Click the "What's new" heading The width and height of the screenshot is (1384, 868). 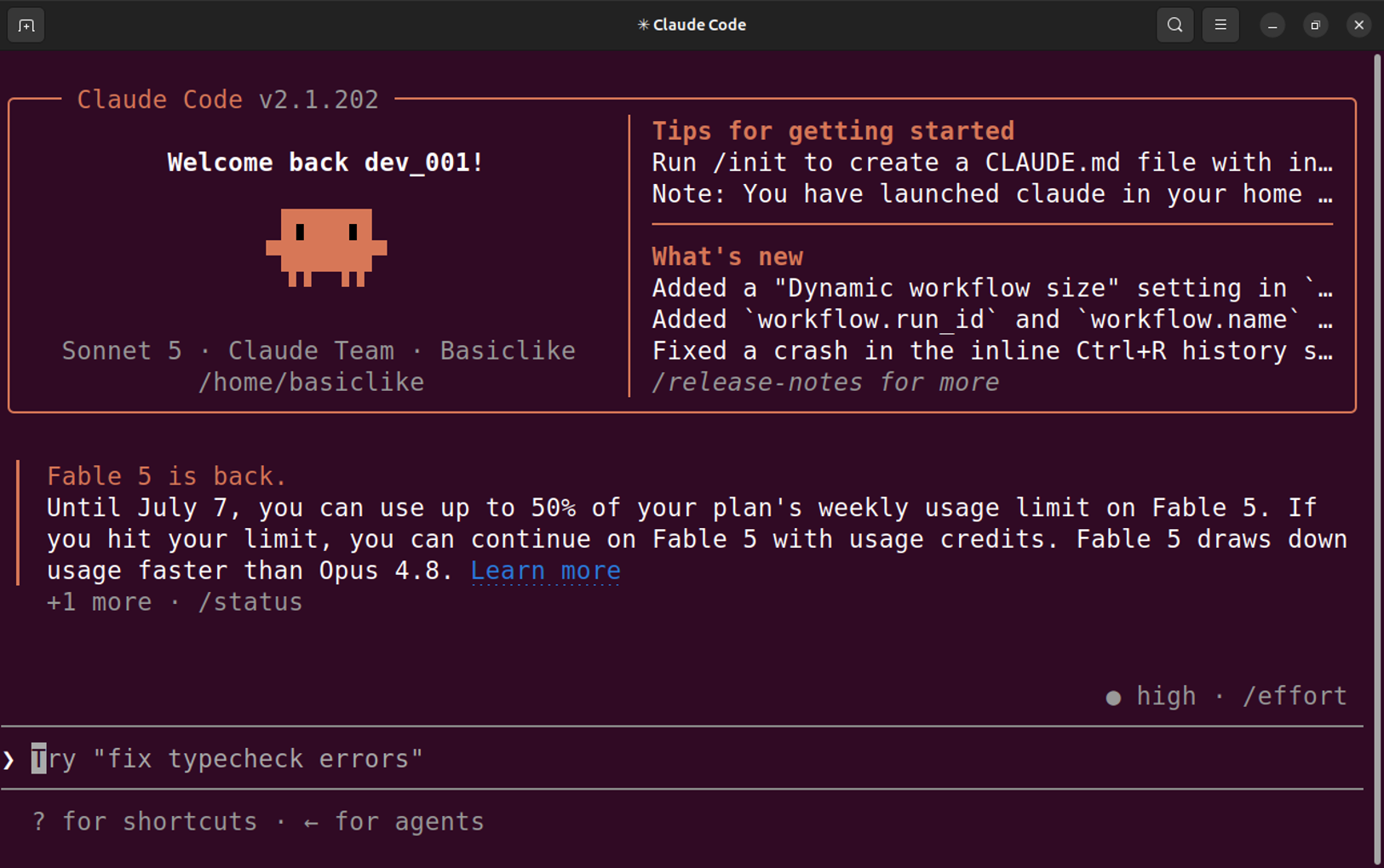pos(727,256)
